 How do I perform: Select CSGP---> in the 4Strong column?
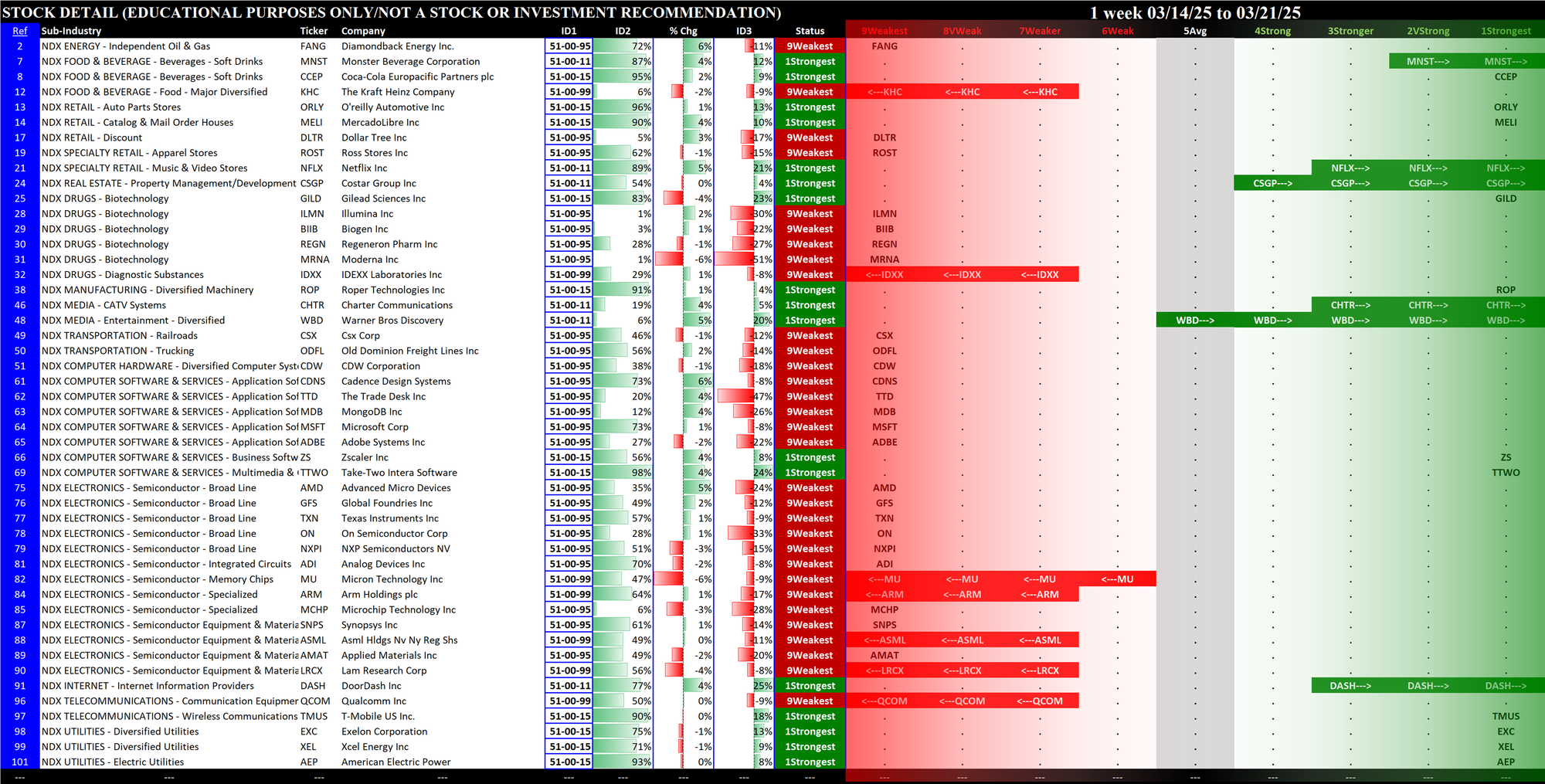(1272, 184)
